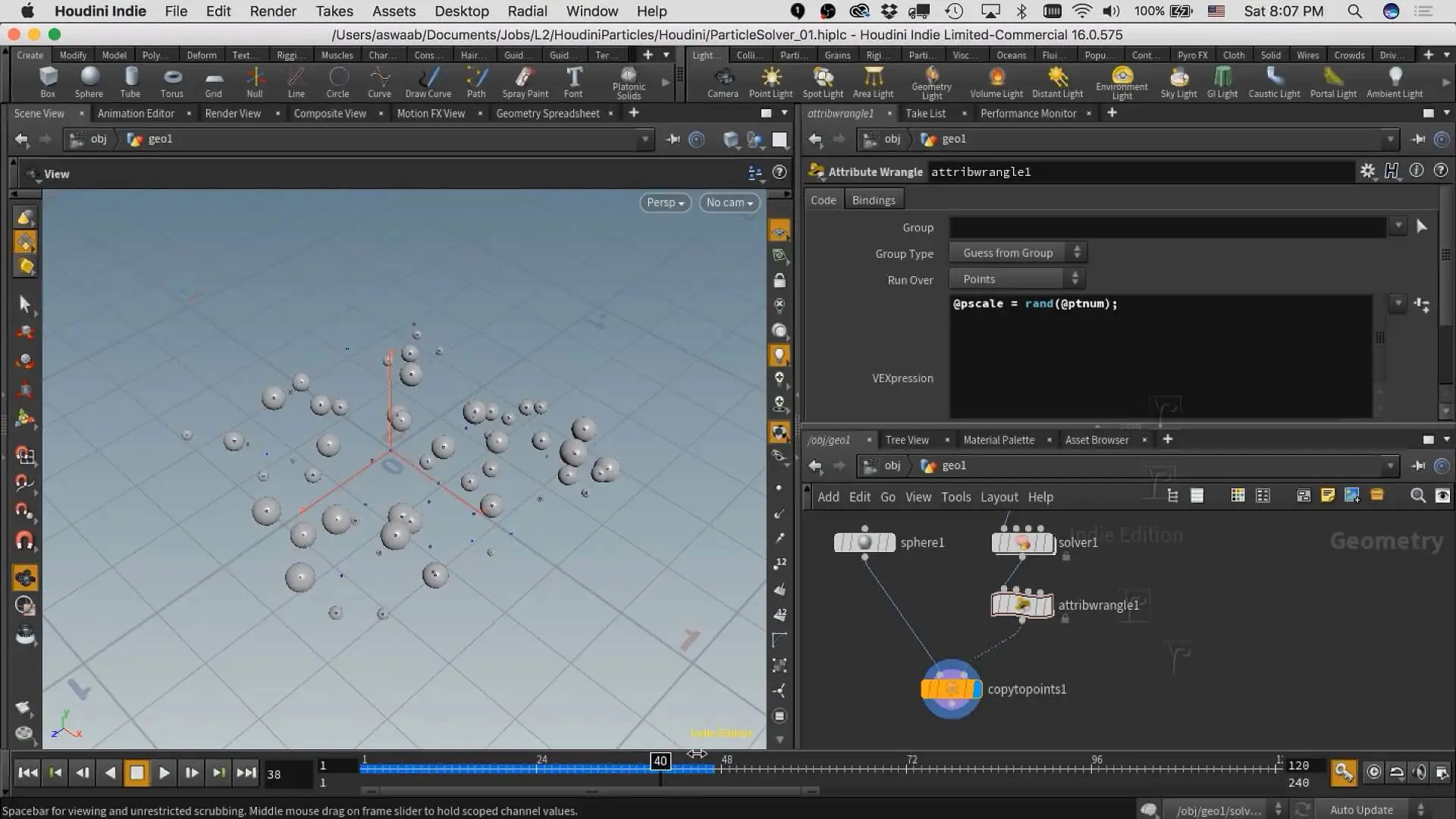
Task: Toggle the pin on parameter pane
Action: coord(1418,140)
